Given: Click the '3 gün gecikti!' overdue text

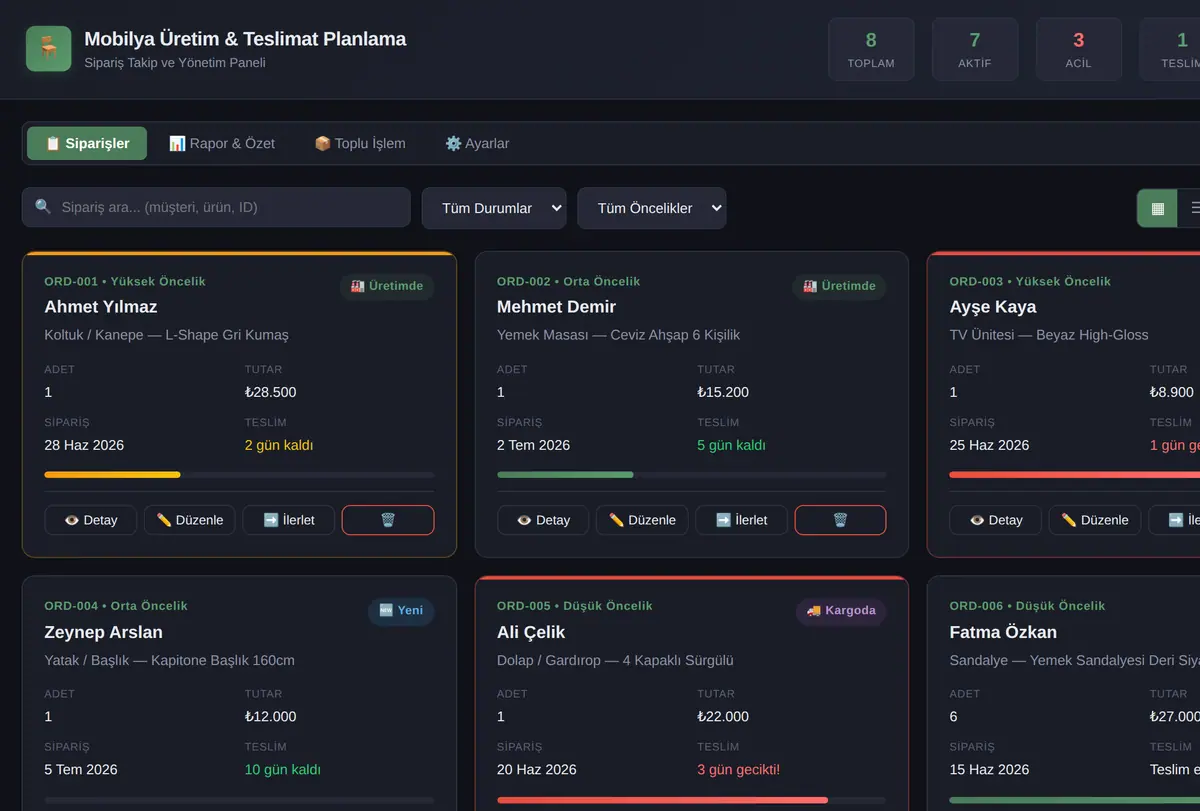Looking at the screenshot, I should (x=739, y=770).
